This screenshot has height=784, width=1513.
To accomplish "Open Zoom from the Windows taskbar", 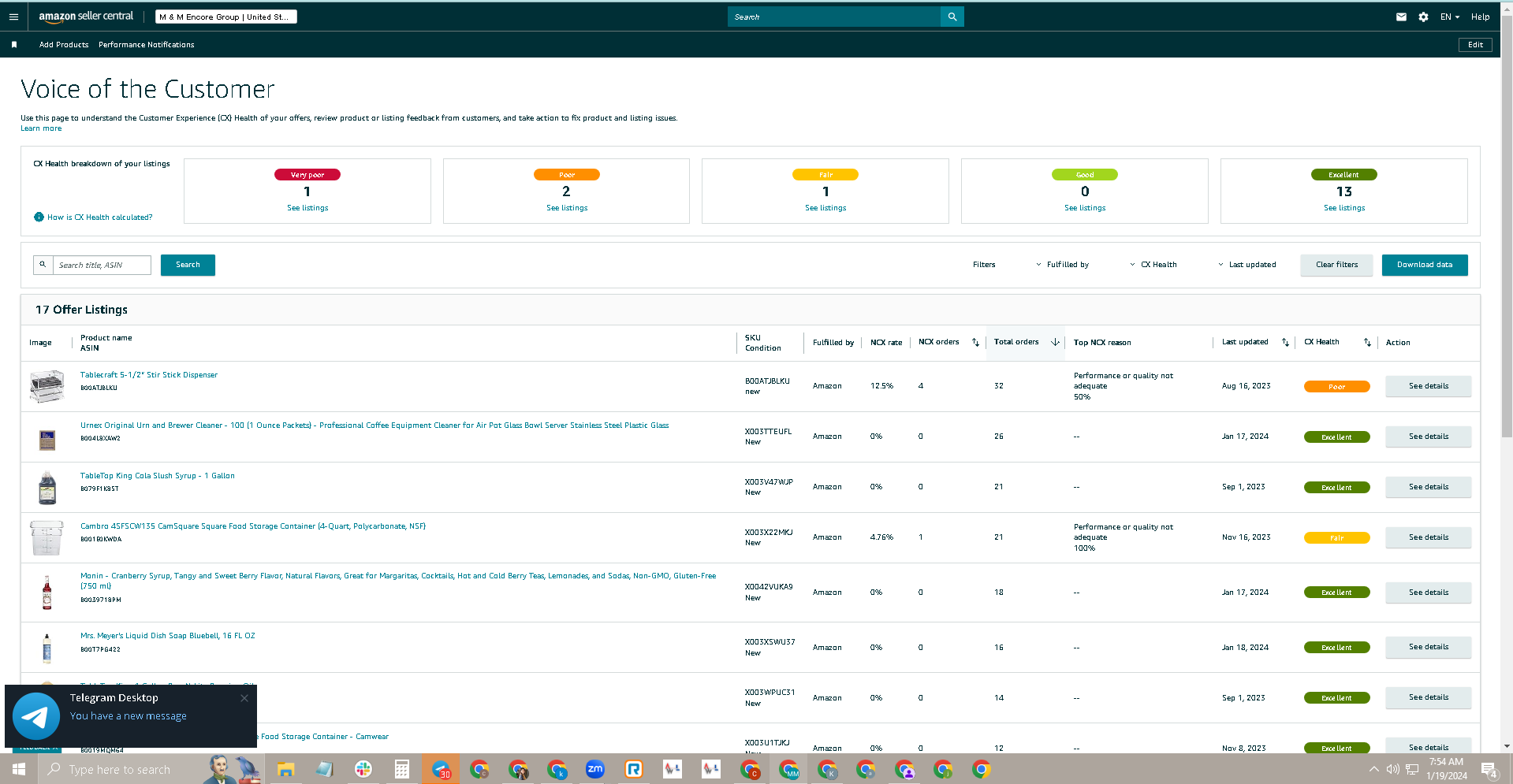I will pos(595,769).
